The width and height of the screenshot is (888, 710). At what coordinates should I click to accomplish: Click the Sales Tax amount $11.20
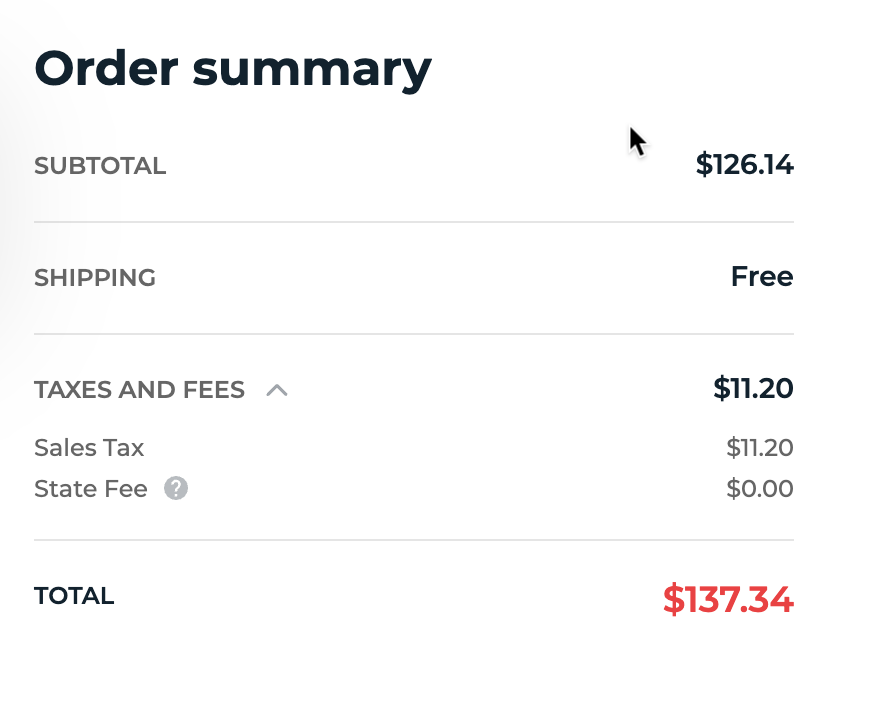point(759,447)
